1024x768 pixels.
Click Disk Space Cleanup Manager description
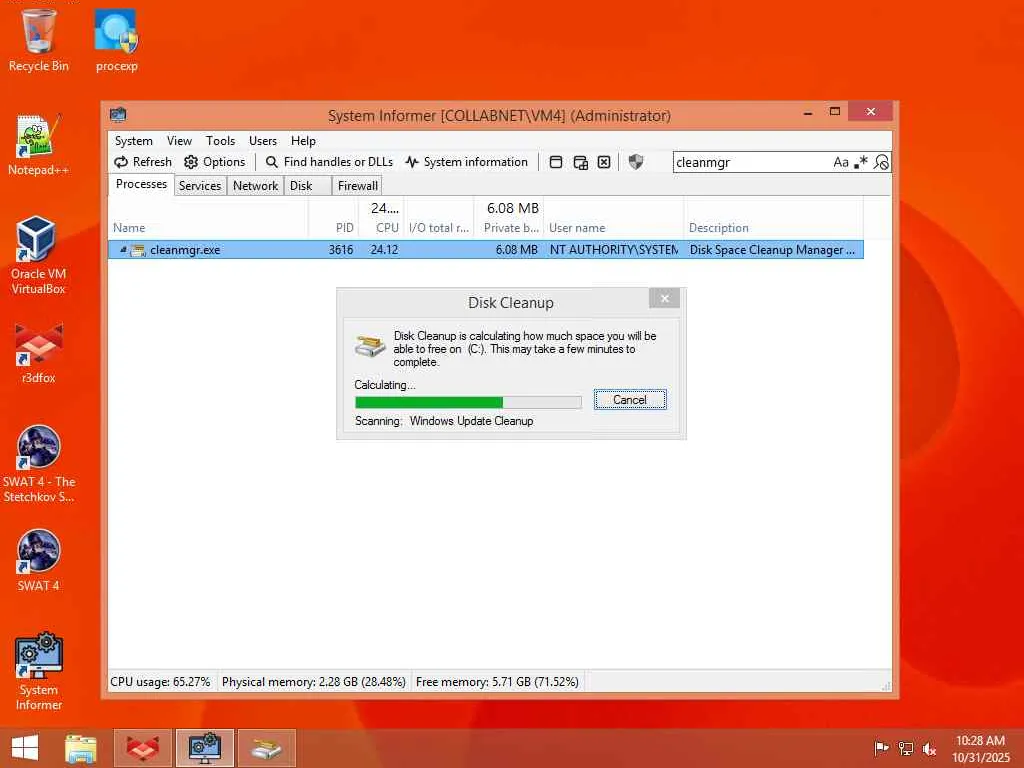pyautogui.click(x=772, y=249)
